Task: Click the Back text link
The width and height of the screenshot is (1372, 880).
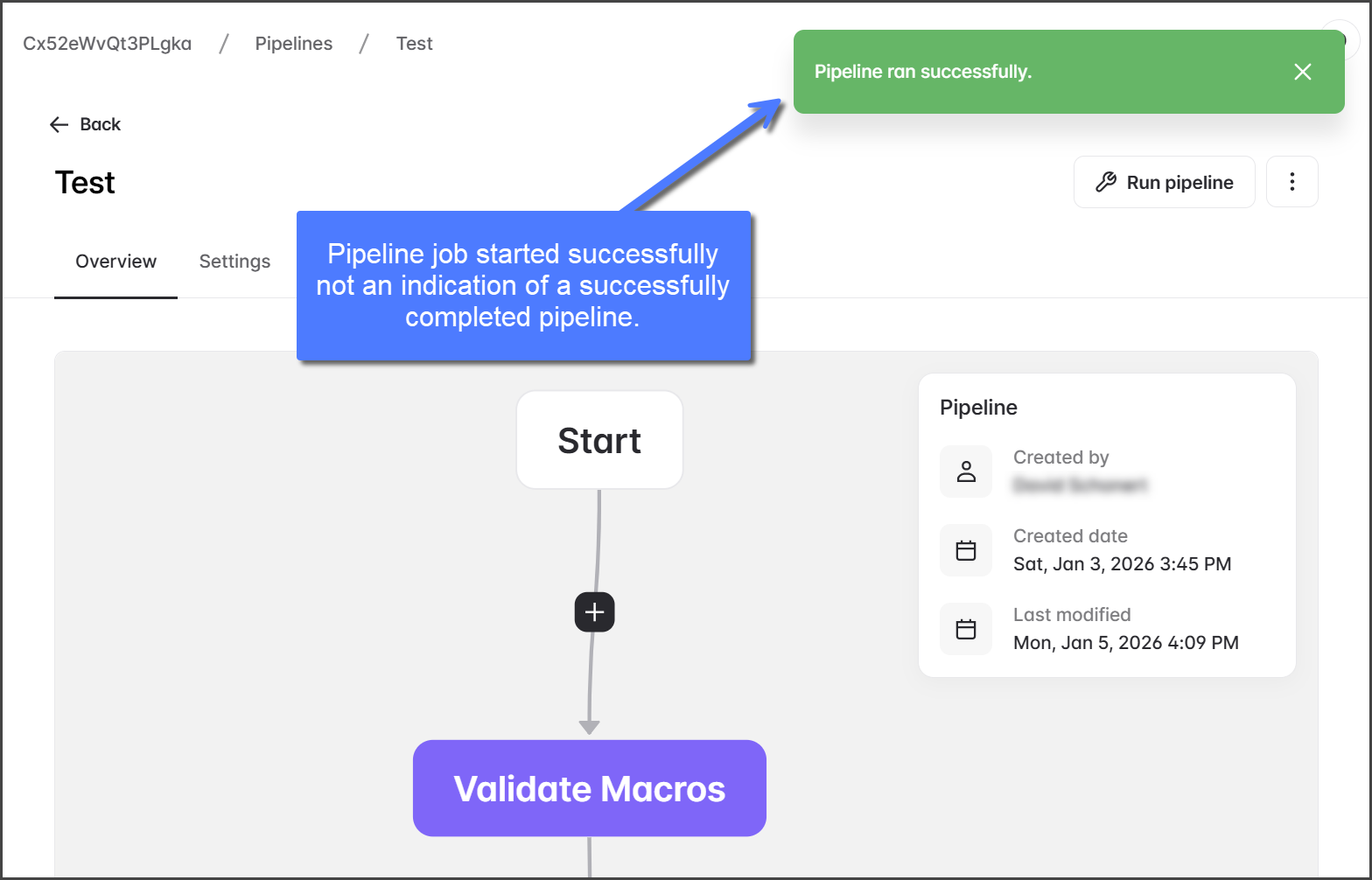Action: tap(100, 124)
